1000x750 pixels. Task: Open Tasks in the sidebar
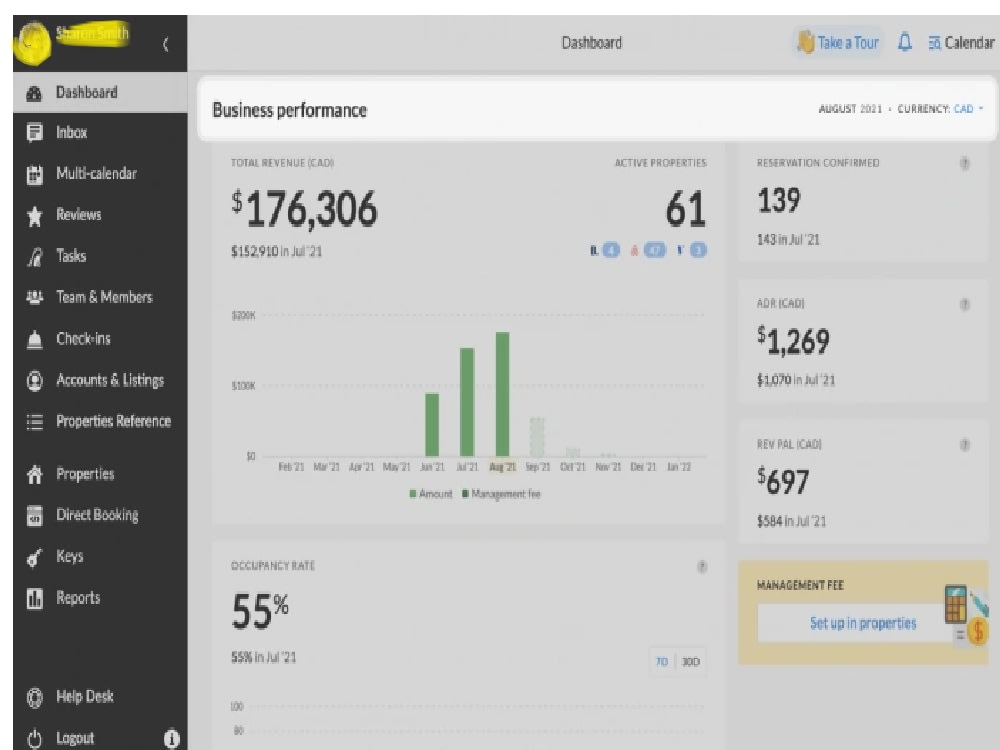tap(71, 256)
